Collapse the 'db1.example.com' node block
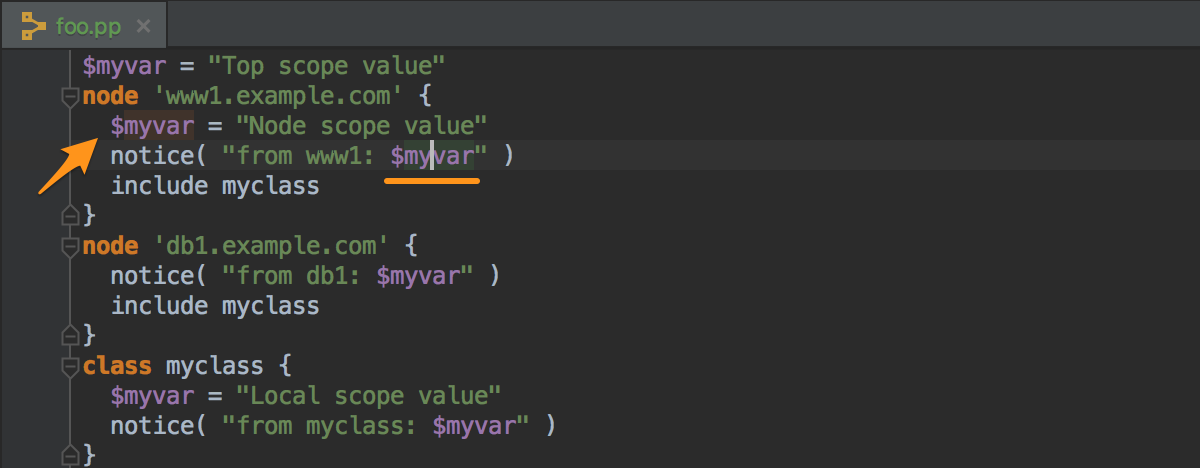This screenshot has width=1200, height=468. pos(70,246)
